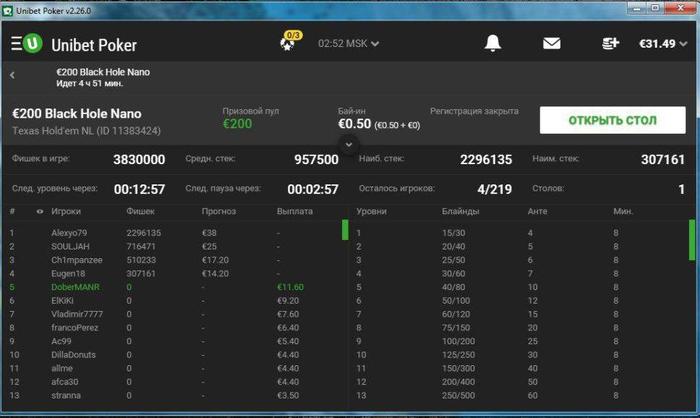Image resolution: width=700 pixels, height=418 pixels.
Task: Minimize the Unibet Poker window
Action: click(x=637, y=8)
